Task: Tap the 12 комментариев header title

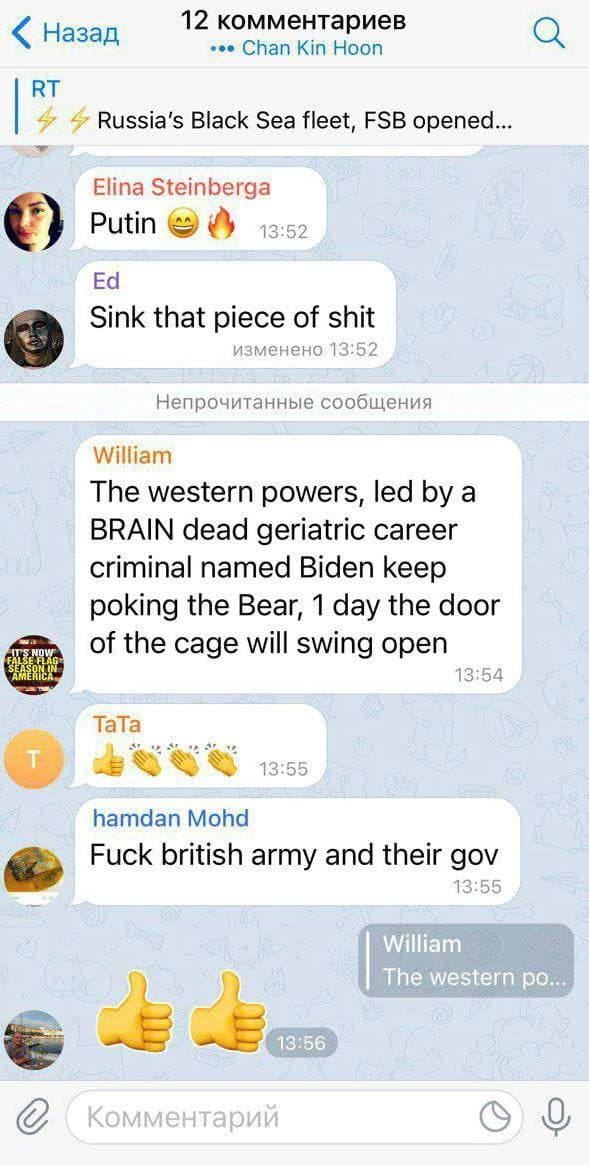Action: coord(294,20)
